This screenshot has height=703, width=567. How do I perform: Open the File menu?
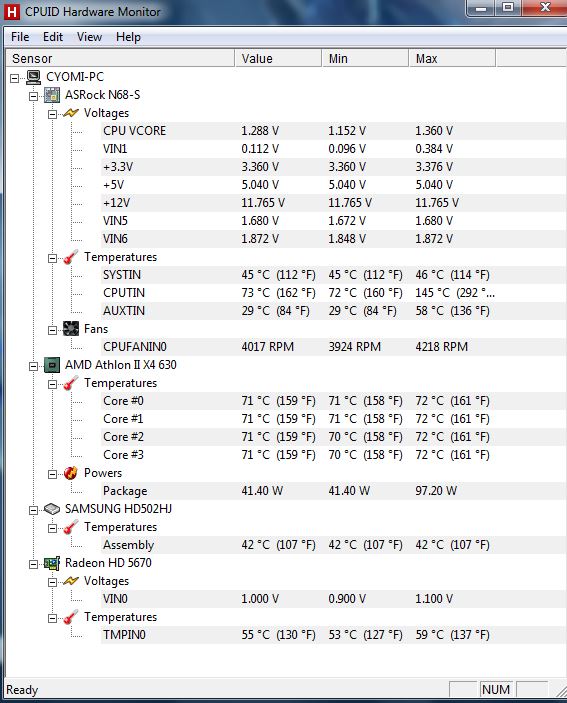20,37
